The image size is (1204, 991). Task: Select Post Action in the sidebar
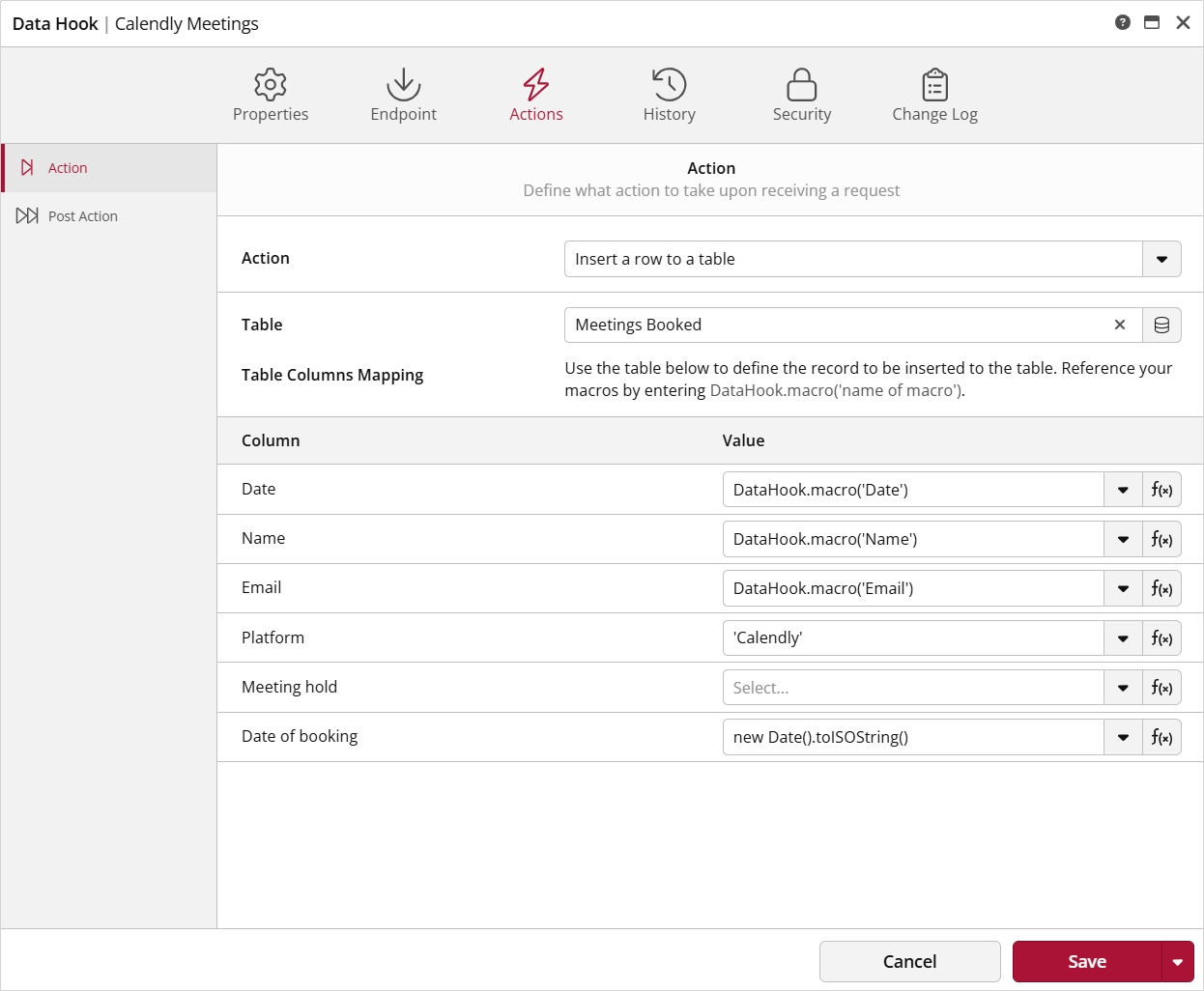pyautogui.click(x=109, y=216)
